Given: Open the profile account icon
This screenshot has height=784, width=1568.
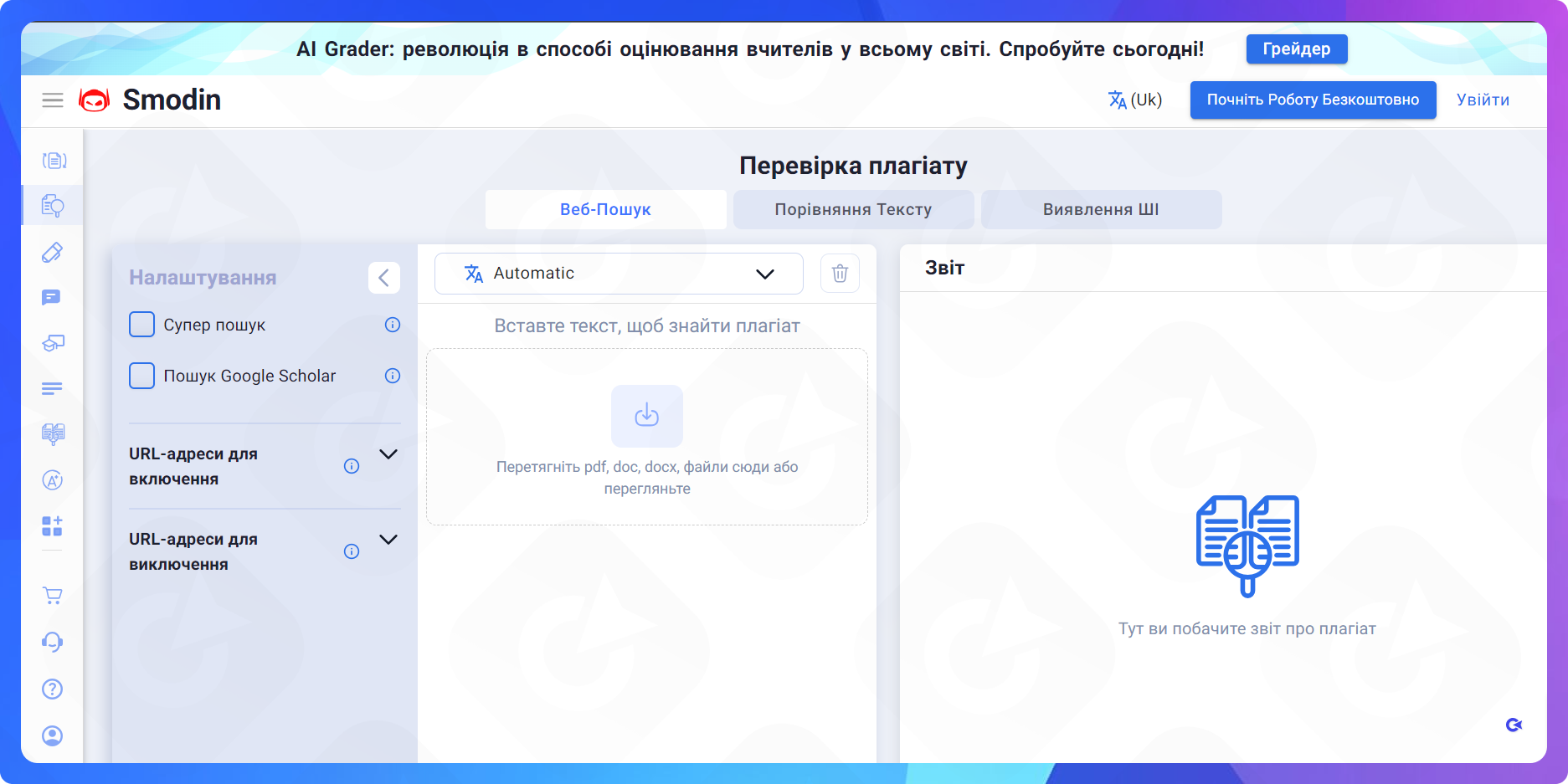Looking at the screenshot, I should point(52,736).
